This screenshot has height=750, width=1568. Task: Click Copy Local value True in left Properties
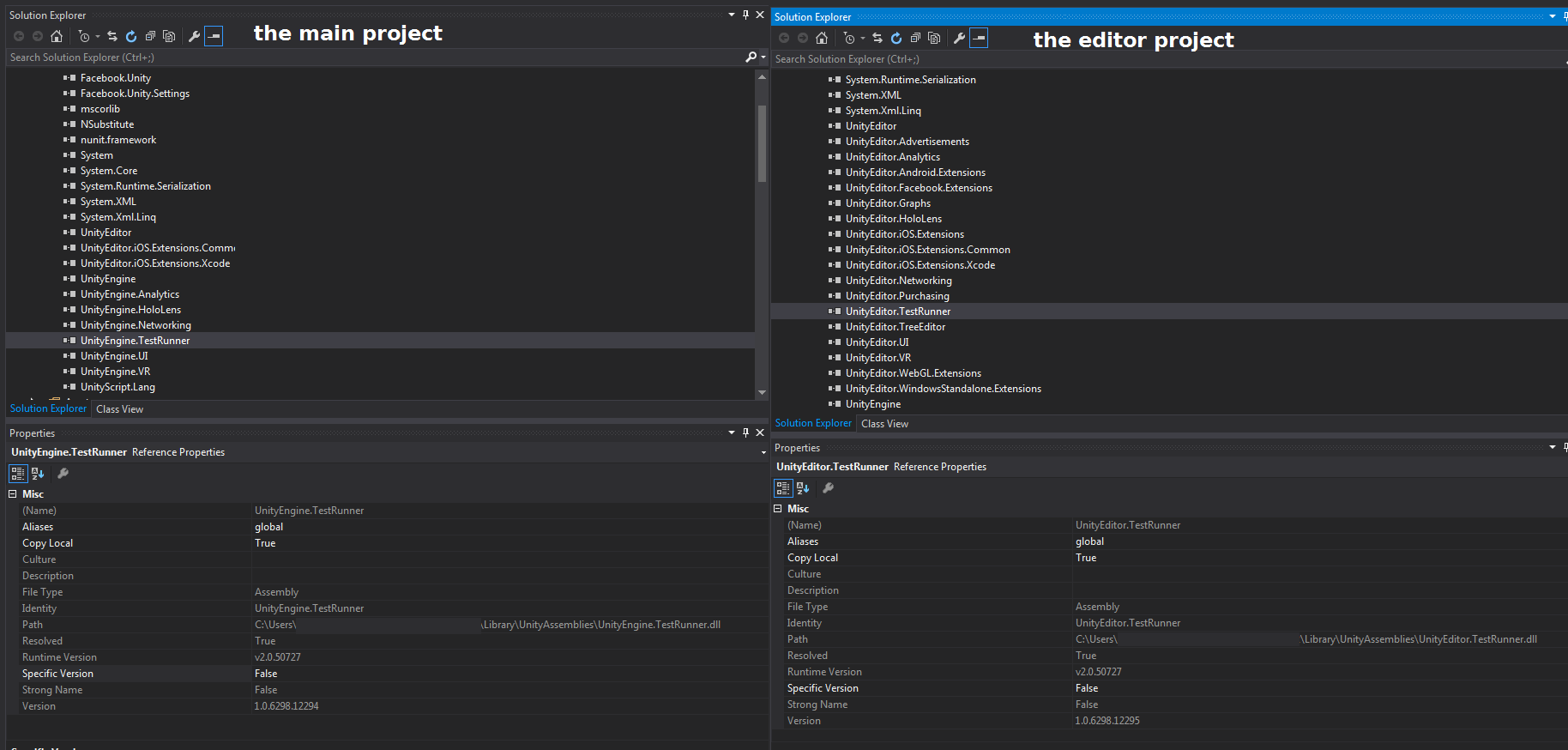pyautogui.click(x=265, y=543)
